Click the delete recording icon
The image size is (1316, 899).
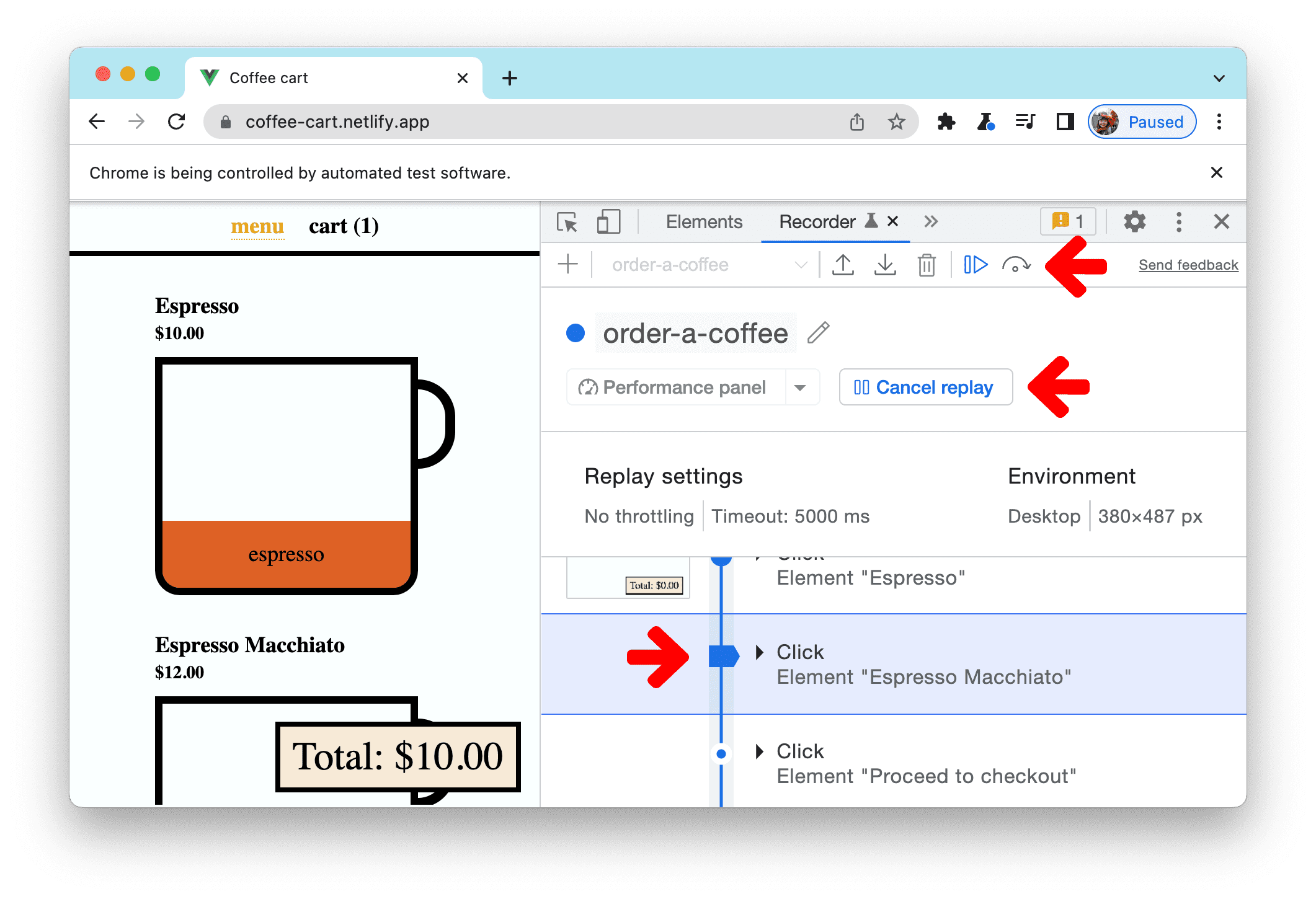click(925, 265)
